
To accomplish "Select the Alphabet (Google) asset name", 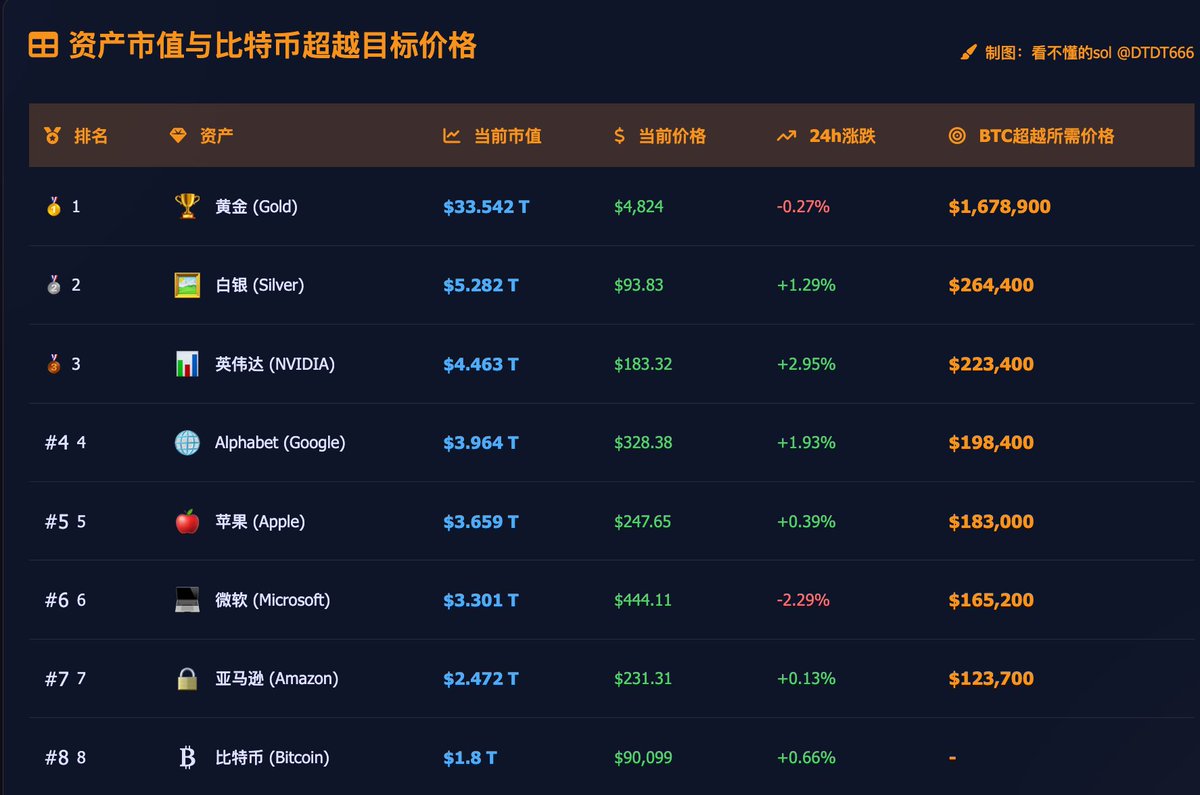I will click(280, 443).
